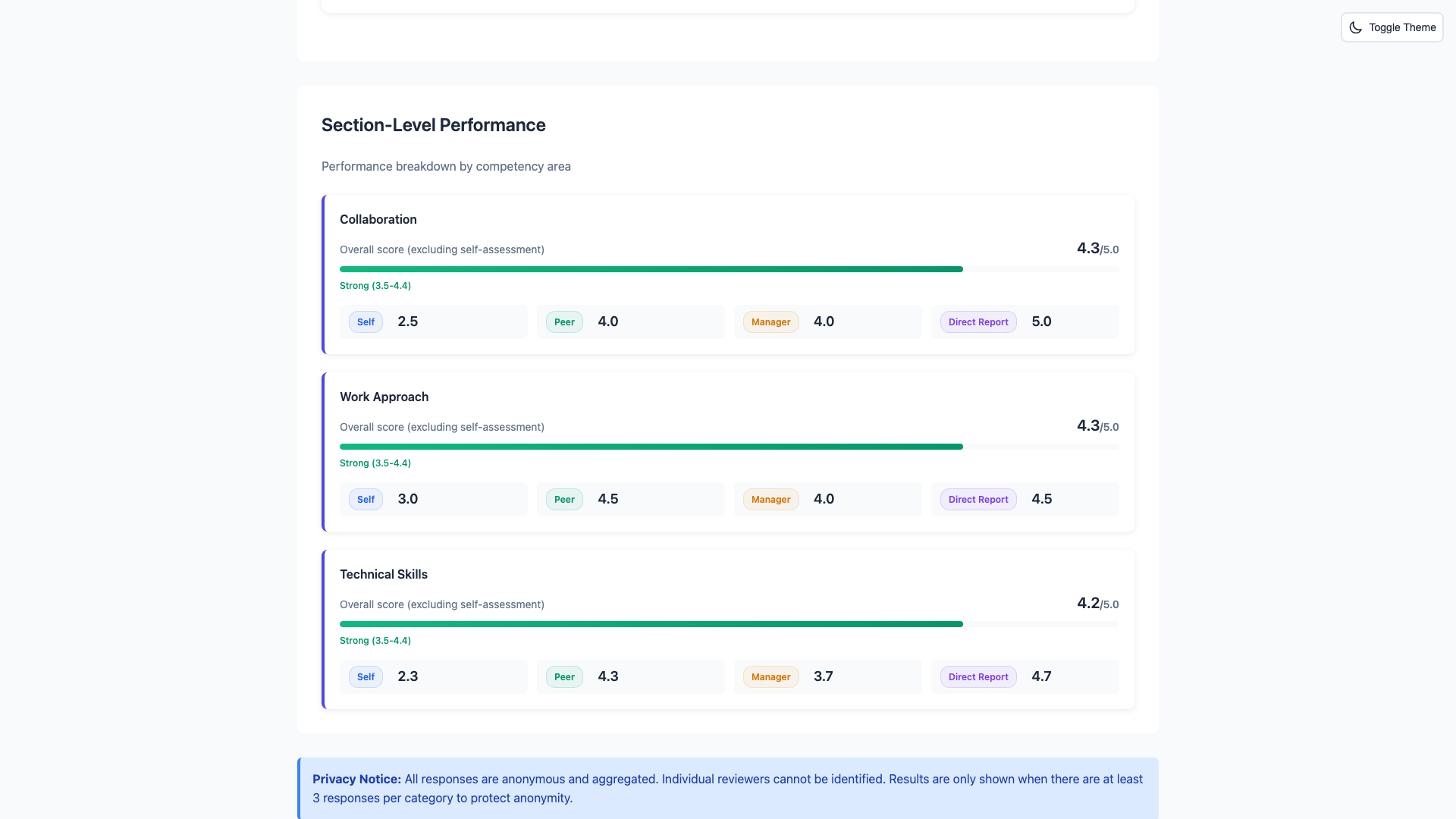Select the Self badge in Work Approach
This screenshot has height=819, width=1456.
coord(365,499)
